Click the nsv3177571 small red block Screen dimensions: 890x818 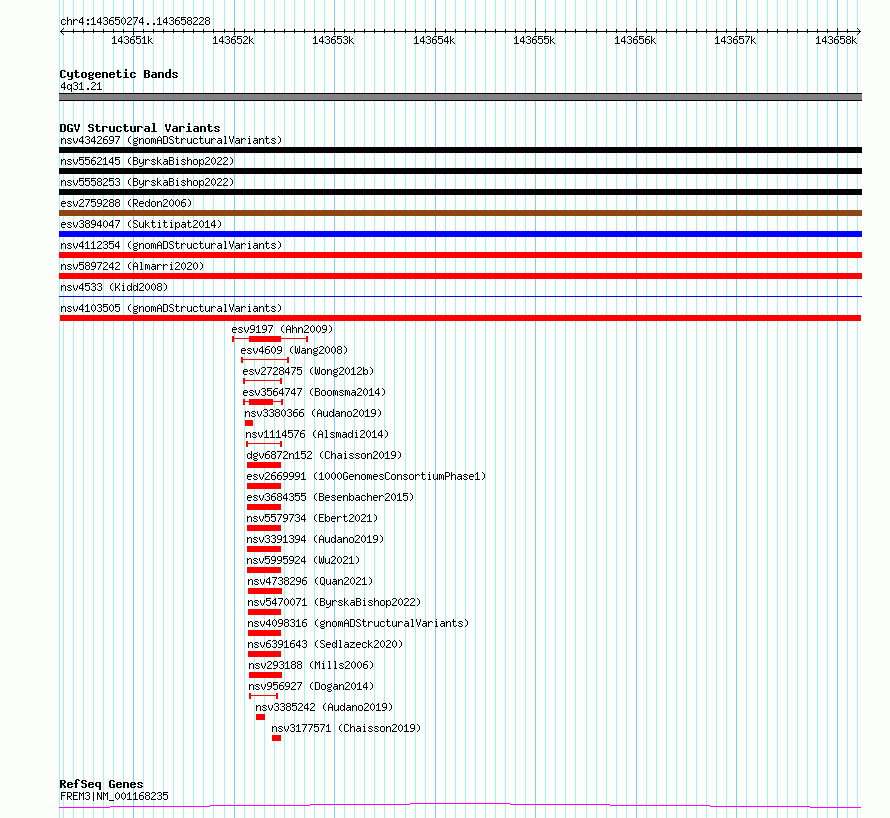pos(276,738)
